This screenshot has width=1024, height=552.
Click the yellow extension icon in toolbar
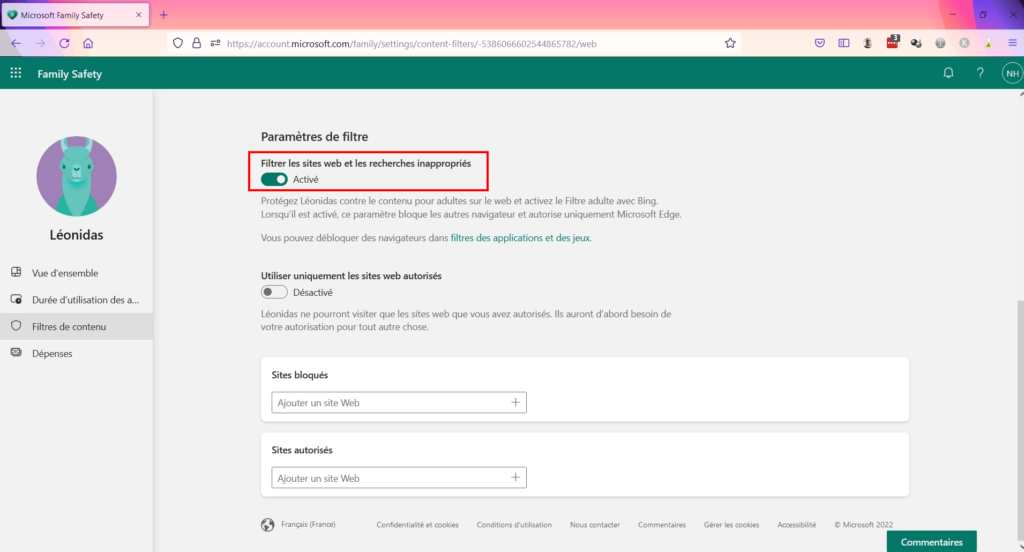988,43
